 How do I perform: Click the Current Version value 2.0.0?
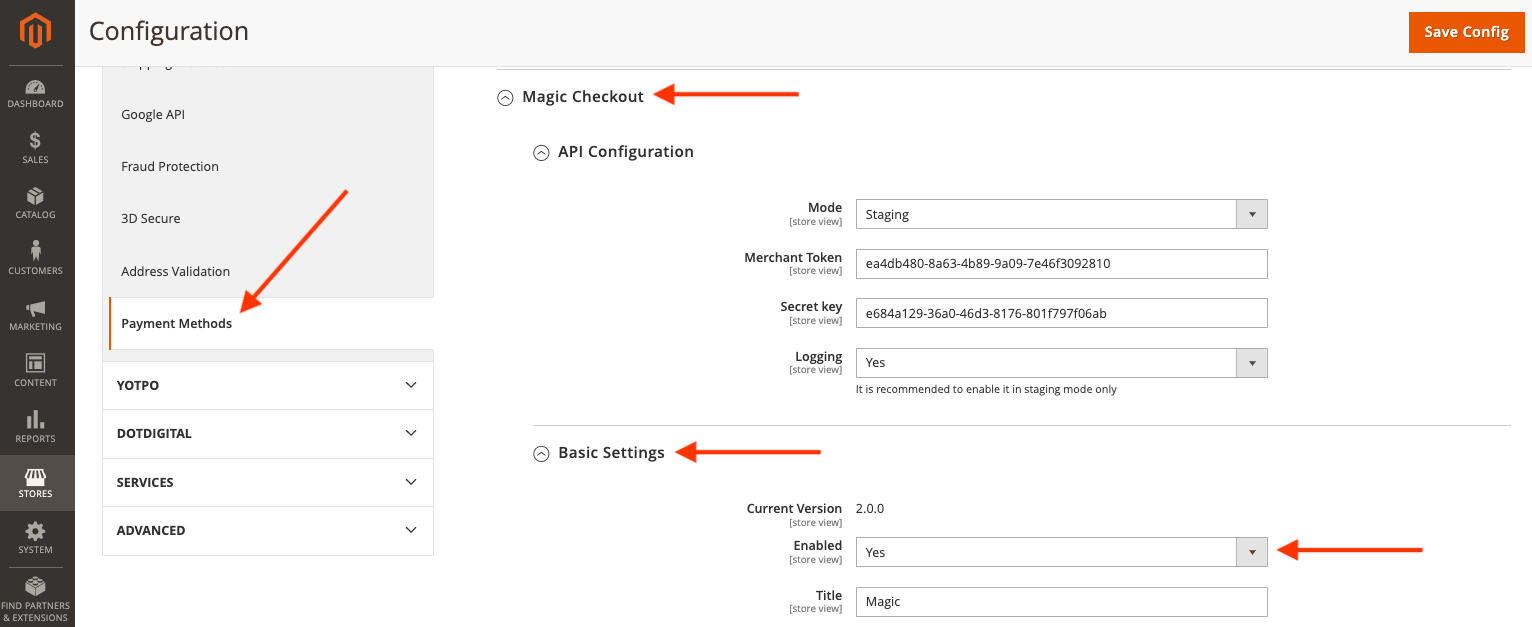(x=870, y=508)
